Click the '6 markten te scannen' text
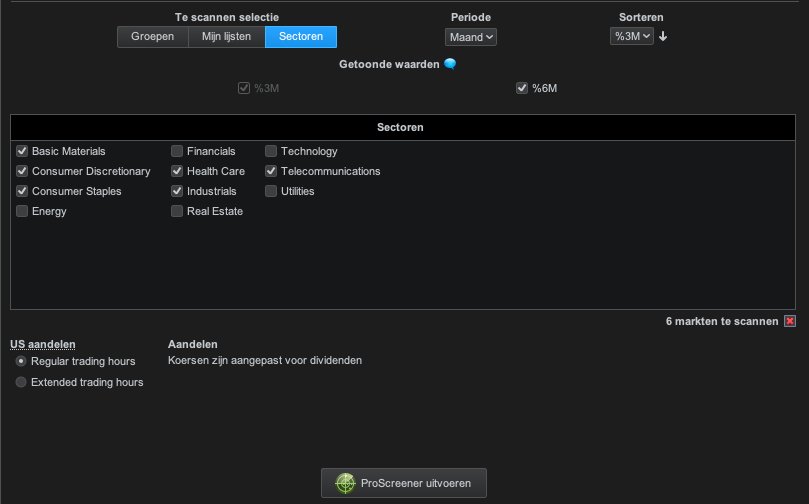This screenshot has width=809, height=504. (722, 321)
